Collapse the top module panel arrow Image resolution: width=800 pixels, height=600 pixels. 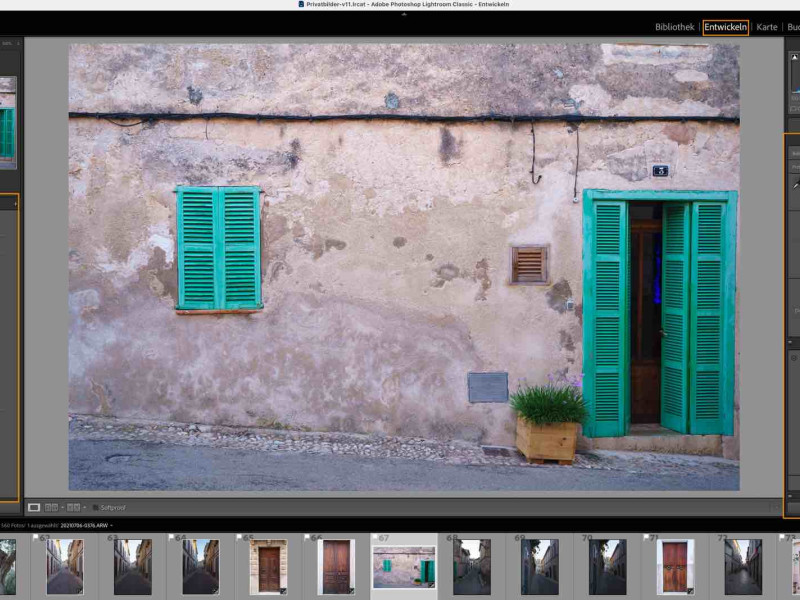[404, 14]
